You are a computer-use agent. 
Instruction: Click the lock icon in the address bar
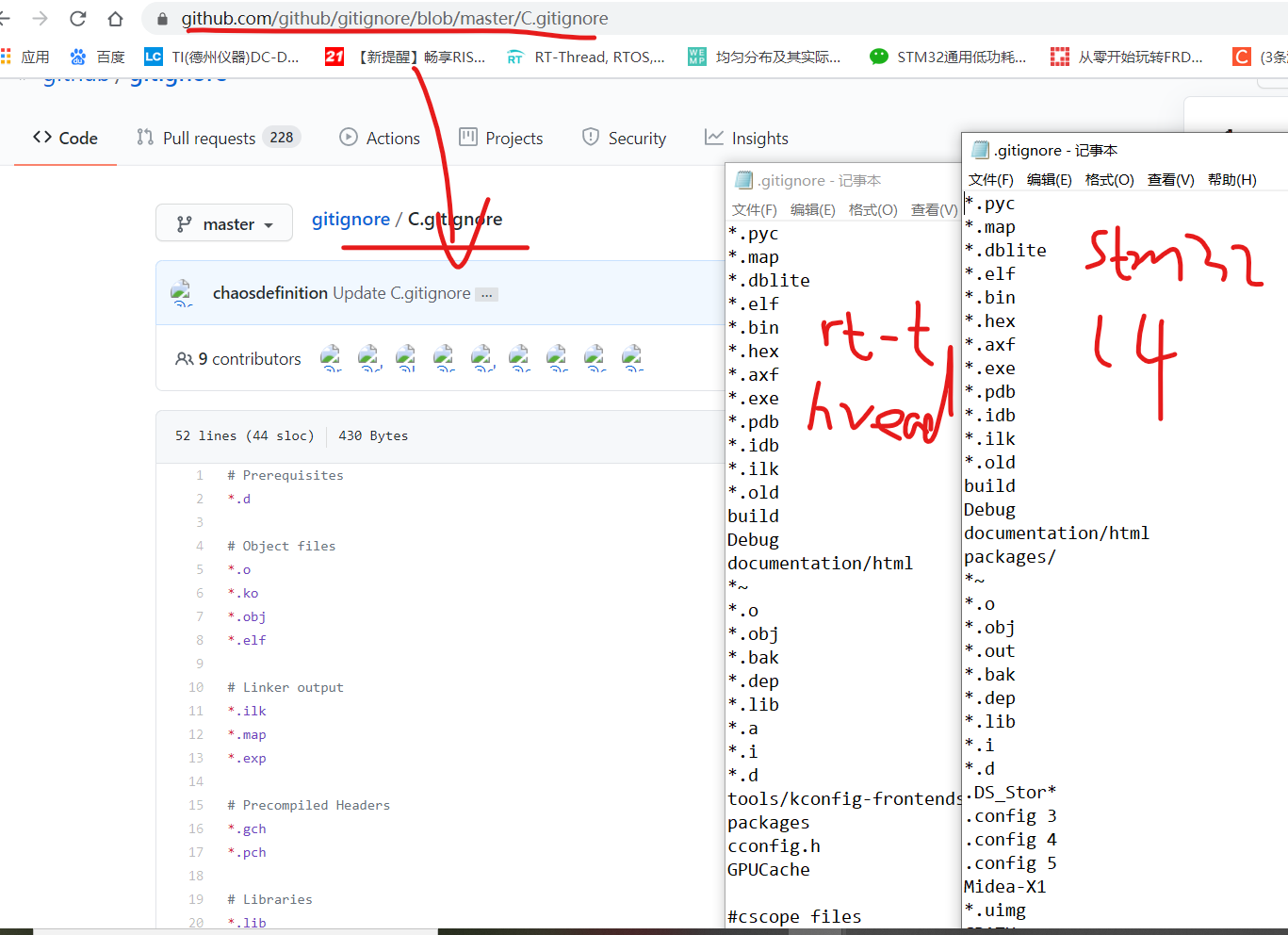tap(163, 18)
